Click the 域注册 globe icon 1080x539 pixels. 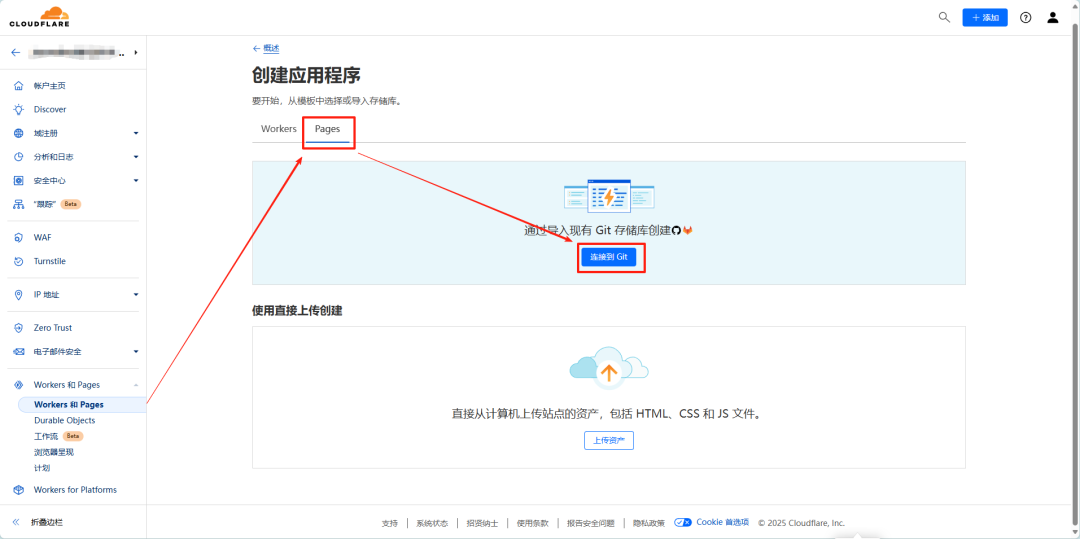click(19, 134)
